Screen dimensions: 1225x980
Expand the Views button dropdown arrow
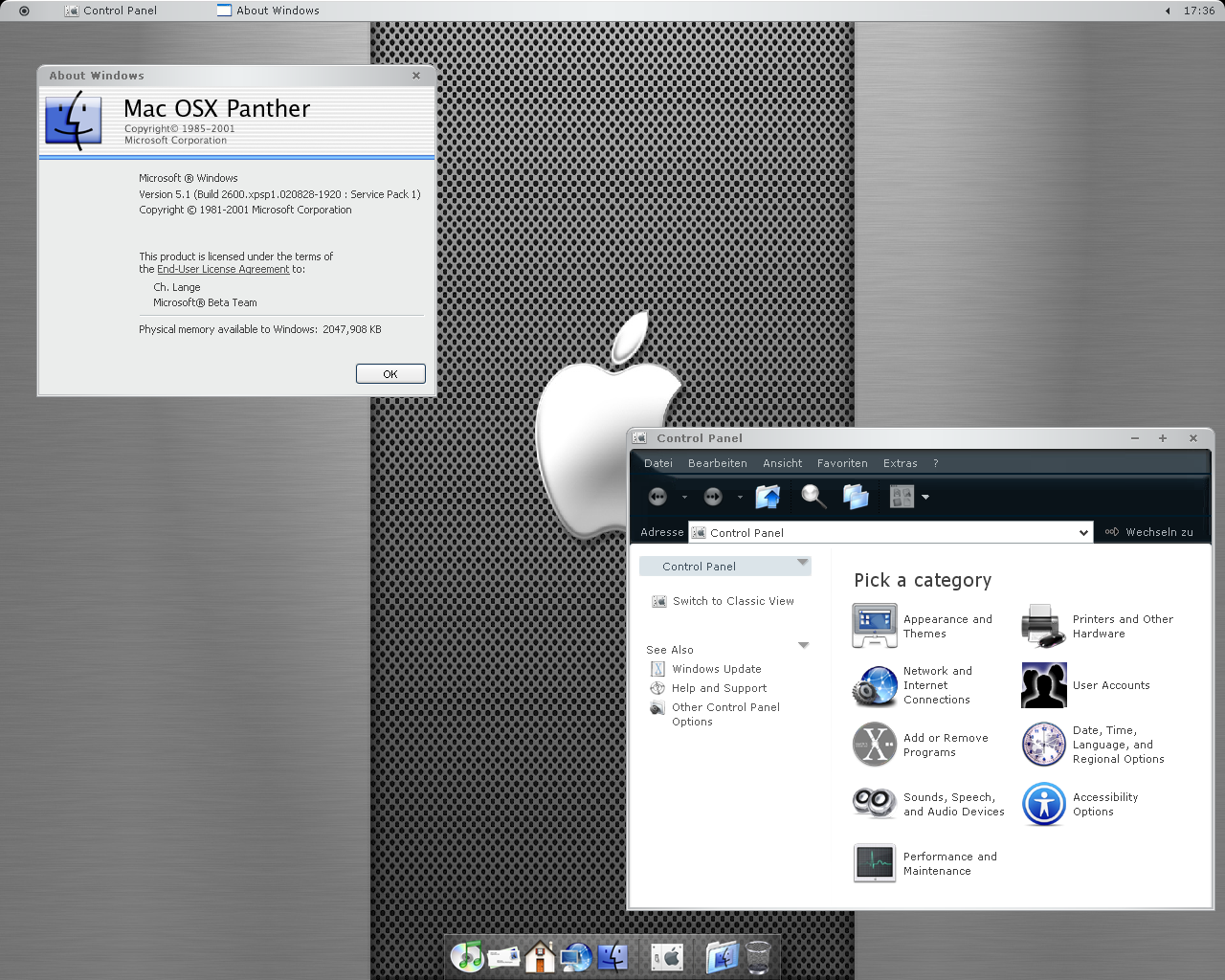click(x=925, y=498)
